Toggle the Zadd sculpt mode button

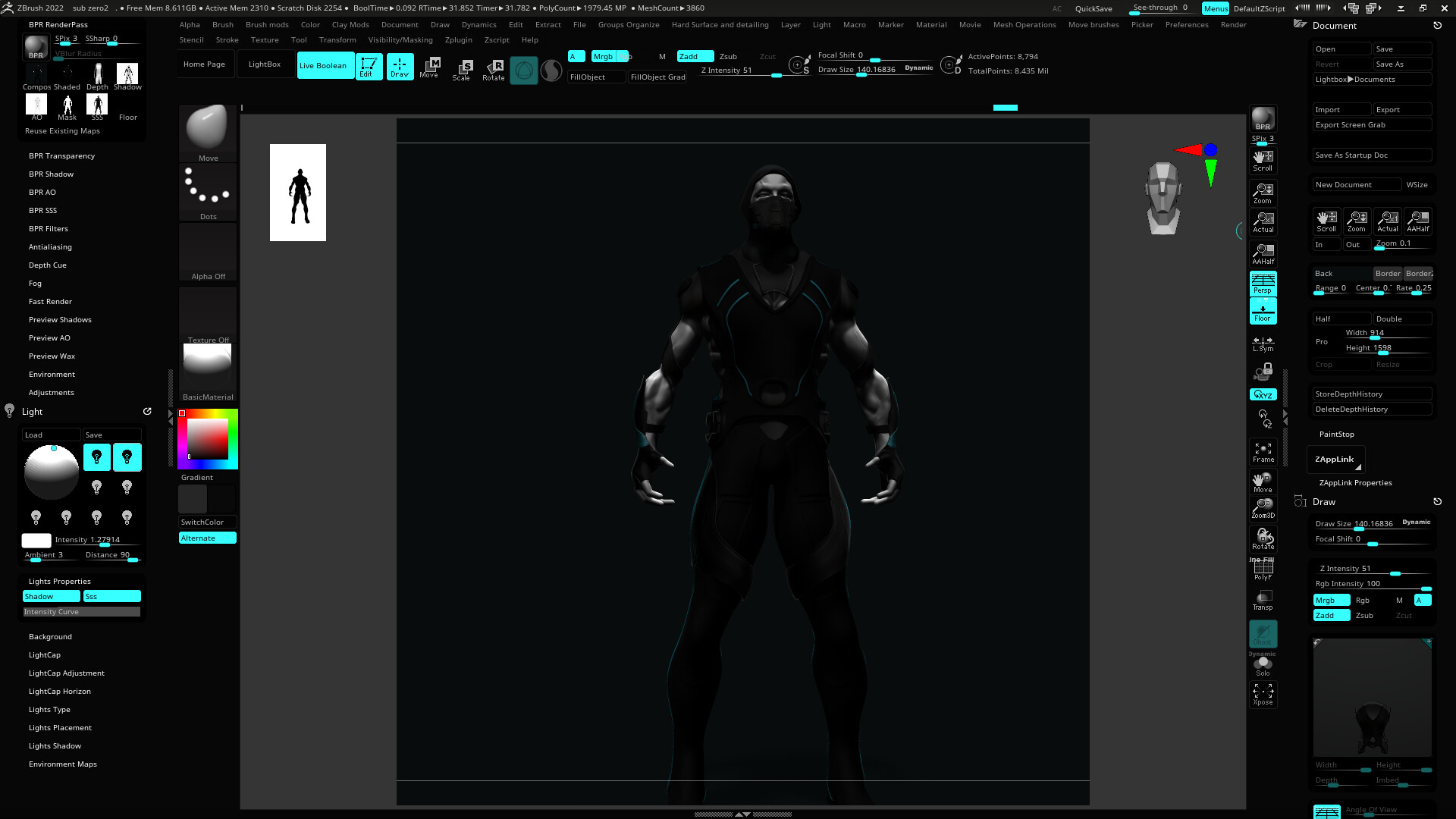[x=694, y=57]
